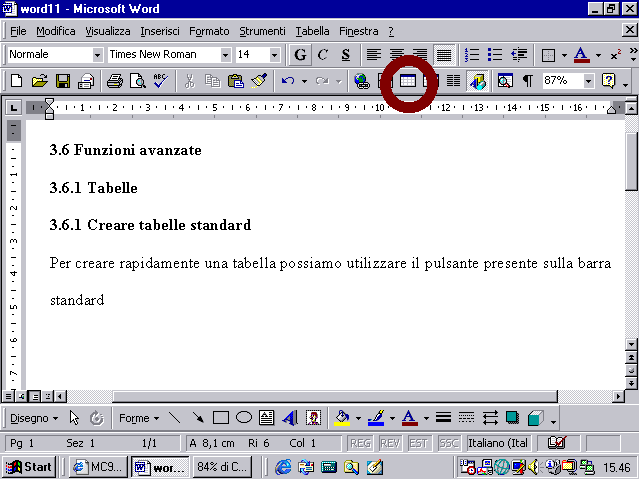Apply bulleted list formatting
639x479 pixels.
[x=495, y=55]
